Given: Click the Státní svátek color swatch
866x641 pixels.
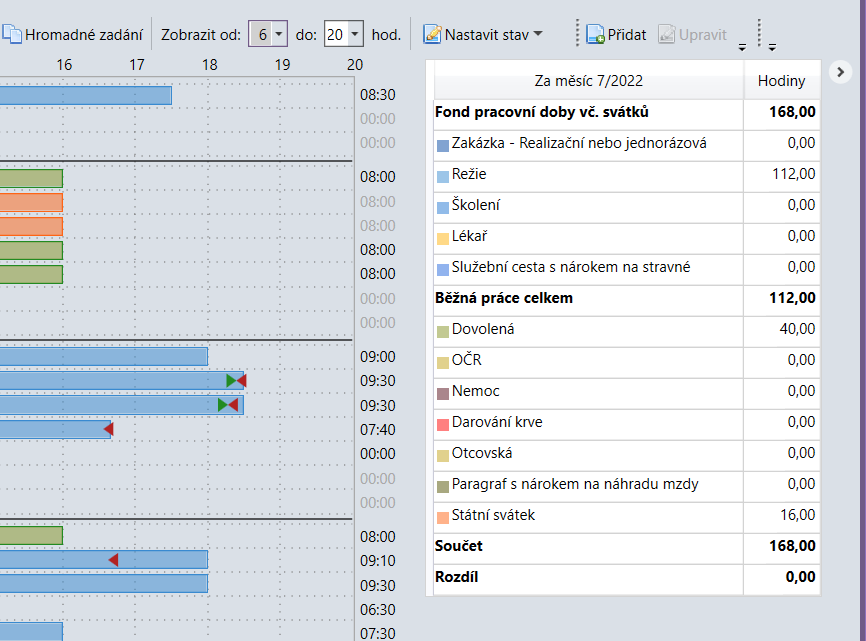Looking at the screenshot, I should [443, 517].
